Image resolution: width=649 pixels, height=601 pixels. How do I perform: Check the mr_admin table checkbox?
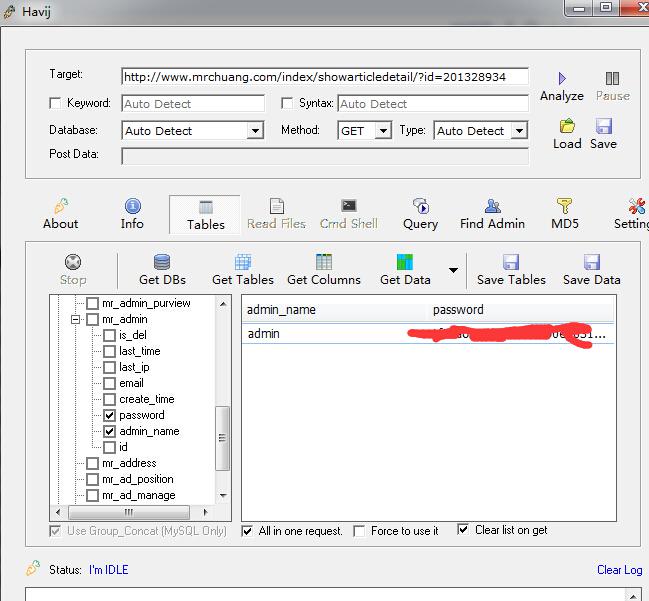click(x=92, y=320)
